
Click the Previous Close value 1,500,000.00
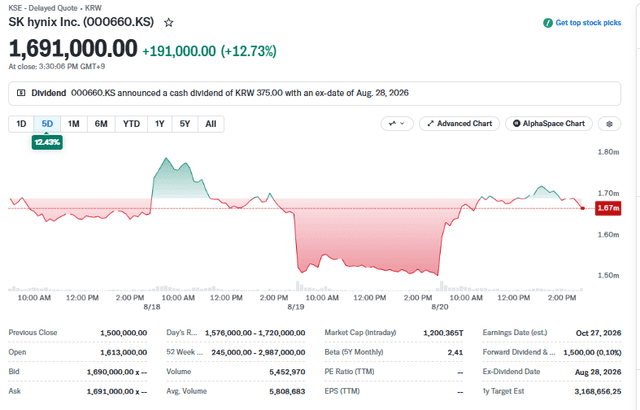pyautogui.click(x=124, y=333)
